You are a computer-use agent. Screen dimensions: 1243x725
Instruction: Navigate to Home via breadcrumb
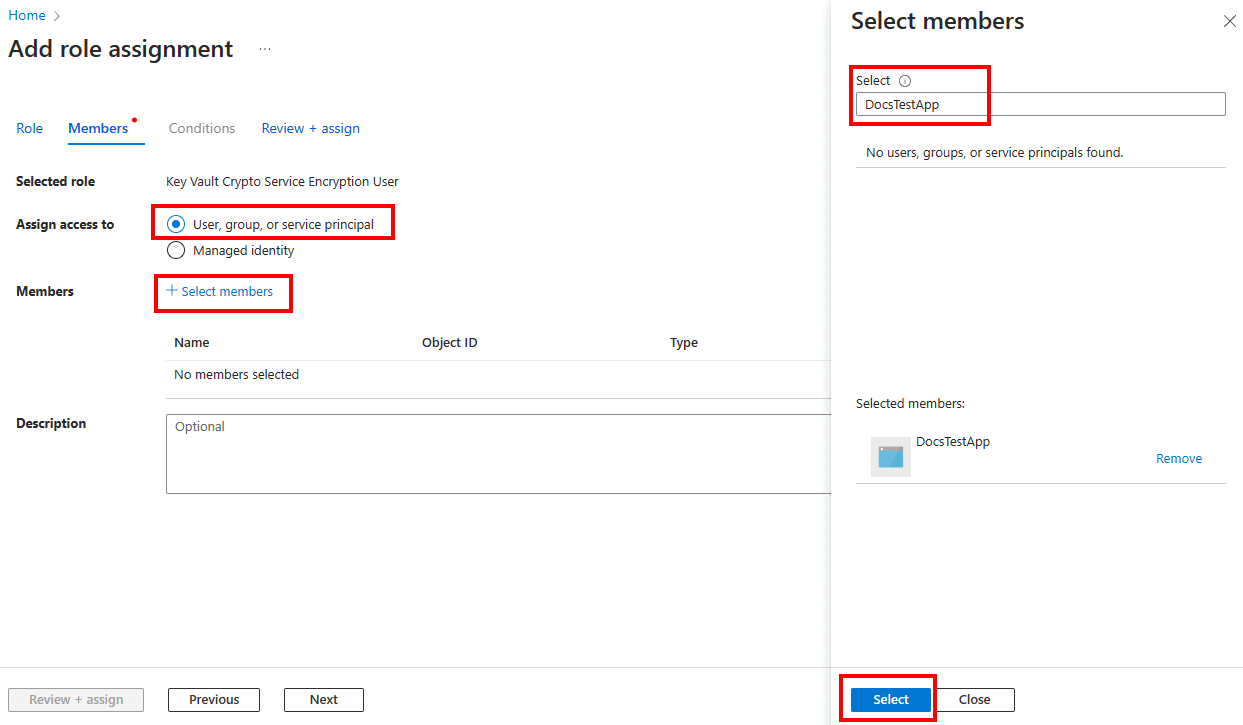click(x=27, y=15)
